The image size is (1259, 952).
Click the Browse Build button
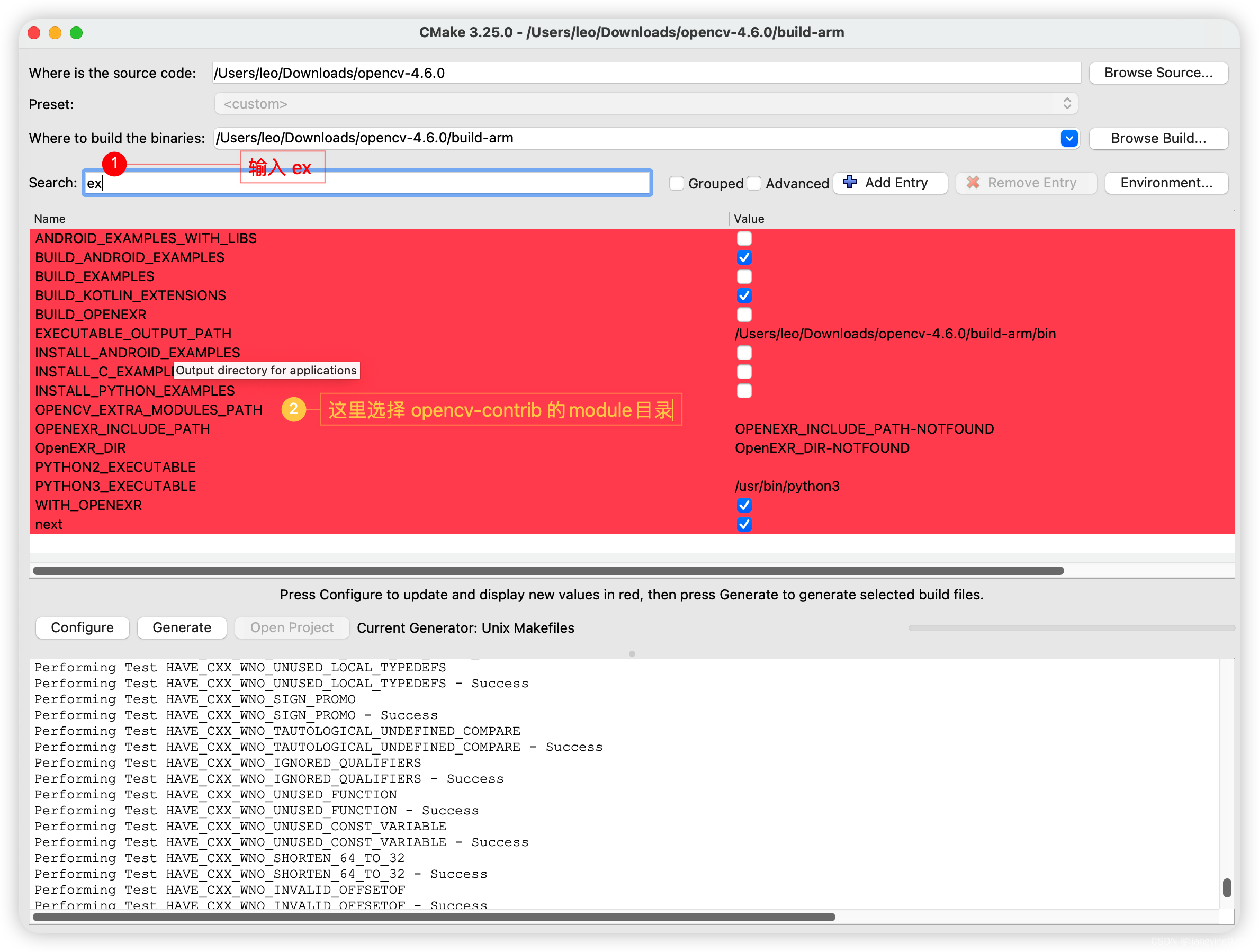(x=1158, y=138)
